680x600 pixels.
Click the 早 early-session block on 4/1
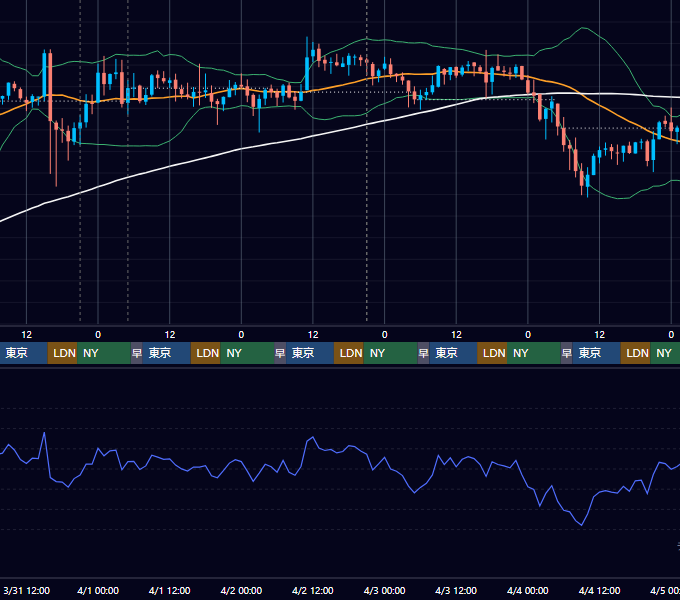click(x=137, y=353)
